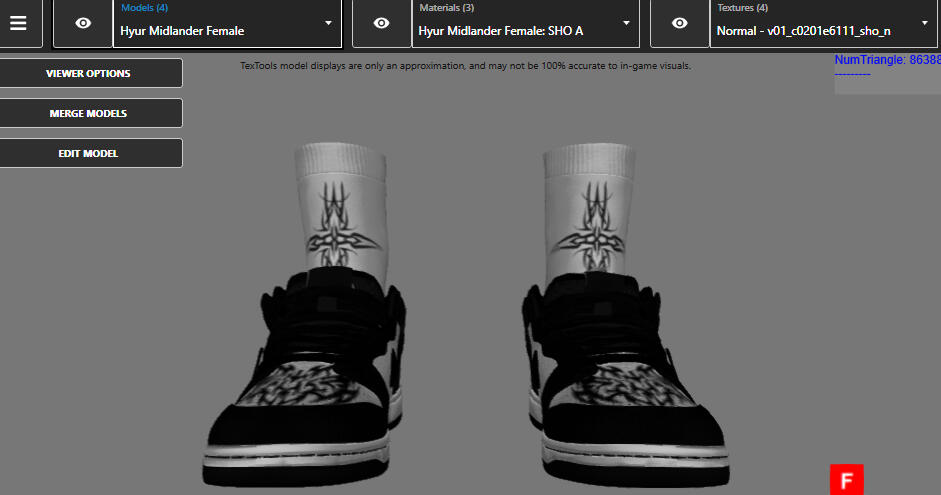Click the red F icon
This screenshot has width=941, height=495.
[x=847, y=479]
